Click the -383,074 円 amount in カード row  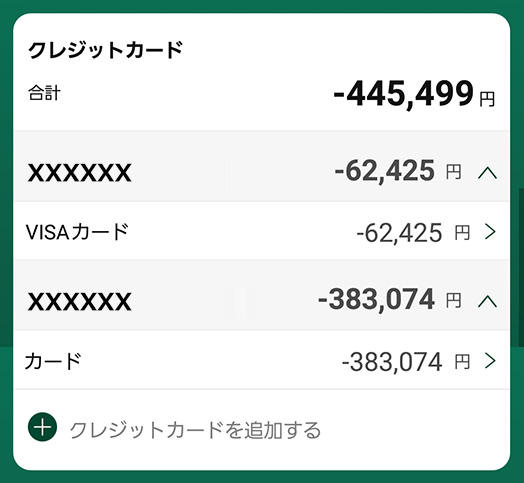[406, 362]
